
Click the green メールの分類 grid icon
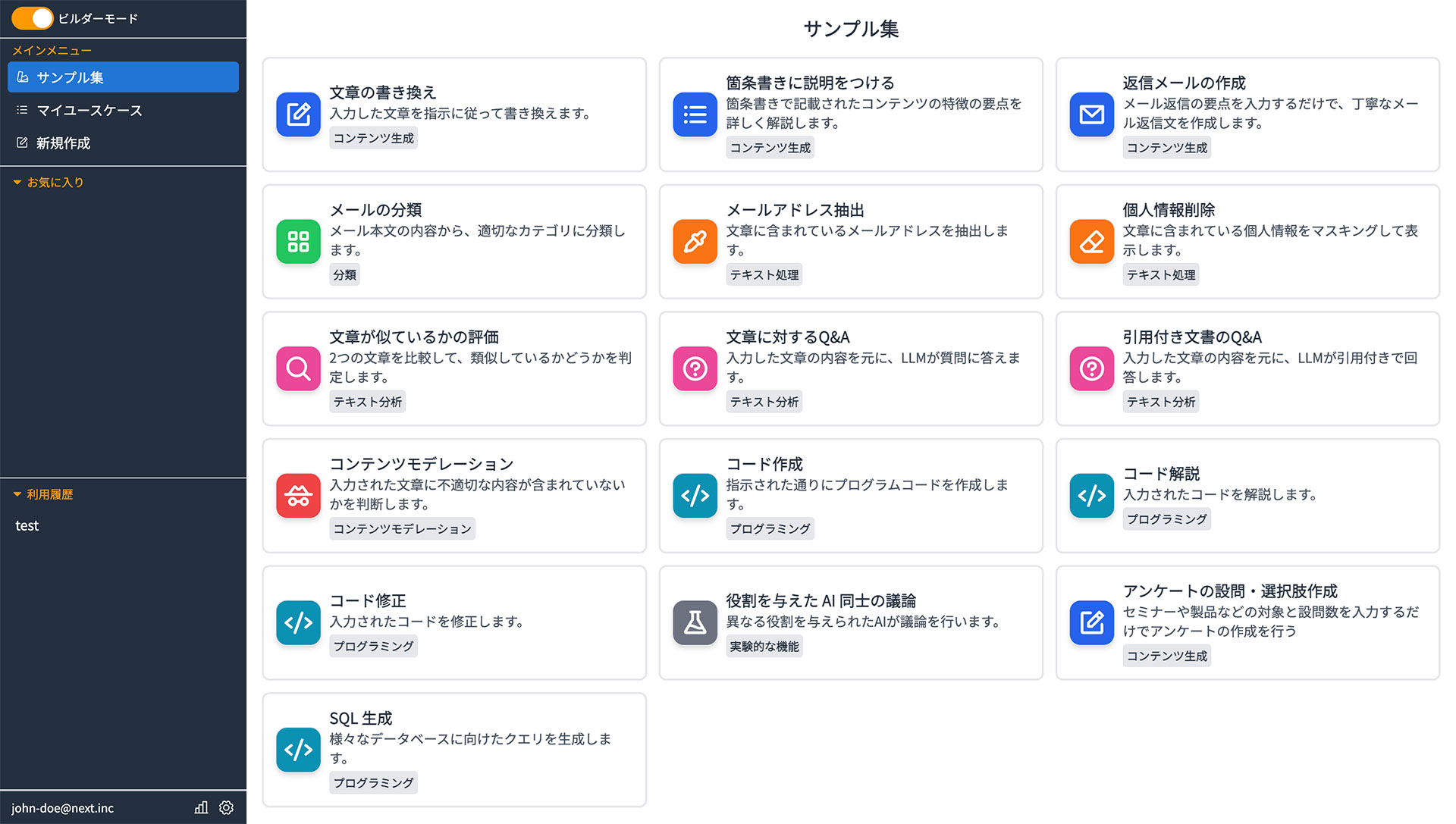(298, 242)
